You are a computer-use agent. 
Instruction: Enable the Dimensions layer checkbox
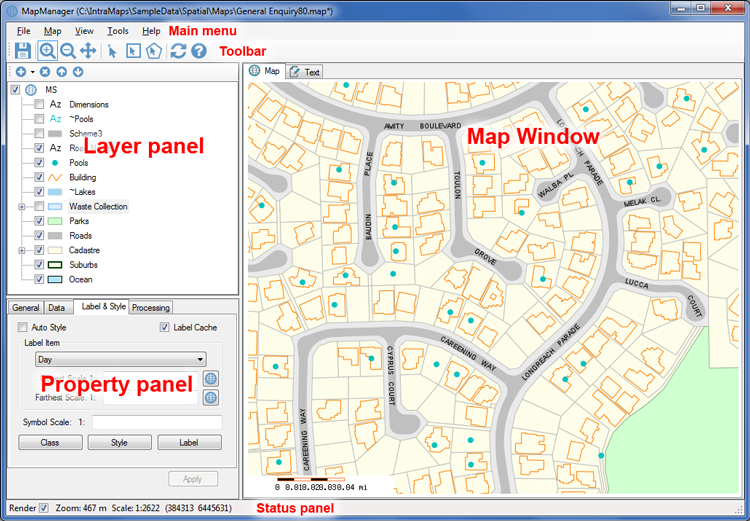point(39,104)
